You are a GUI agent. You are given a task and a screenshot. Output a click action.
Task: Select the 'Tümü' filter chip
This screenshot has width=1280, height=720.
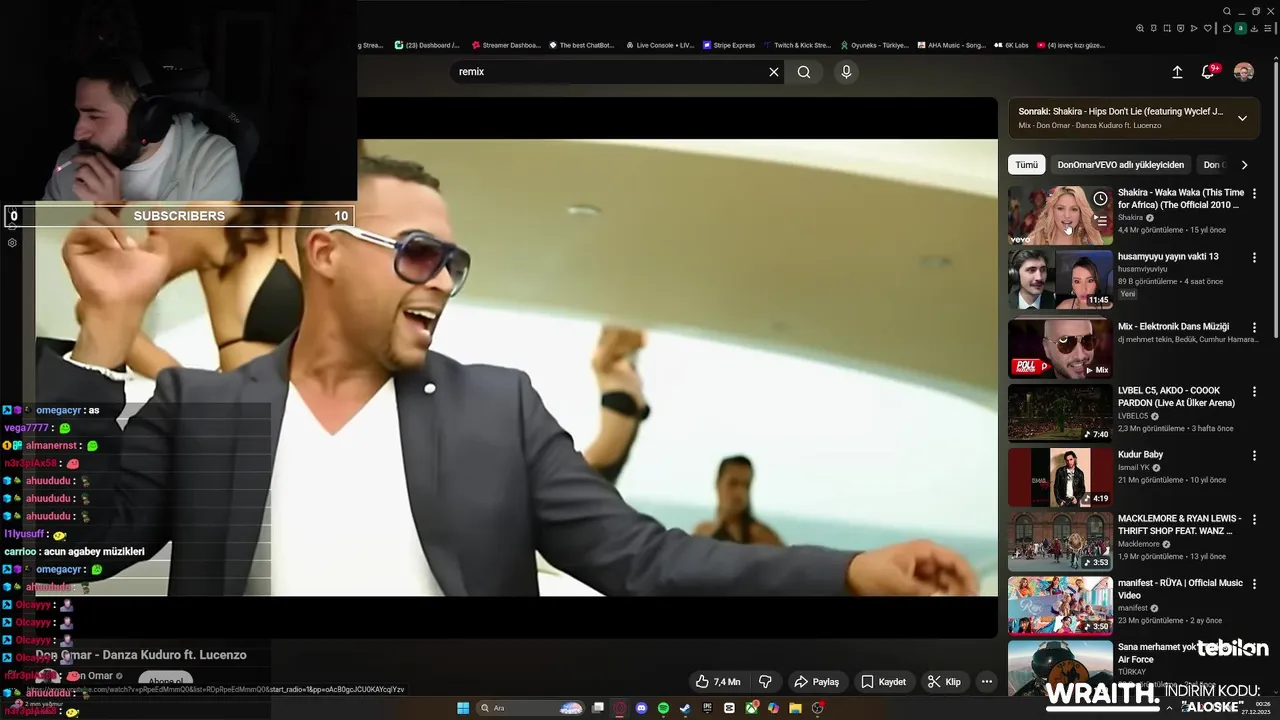click(x=1027, y=165)
